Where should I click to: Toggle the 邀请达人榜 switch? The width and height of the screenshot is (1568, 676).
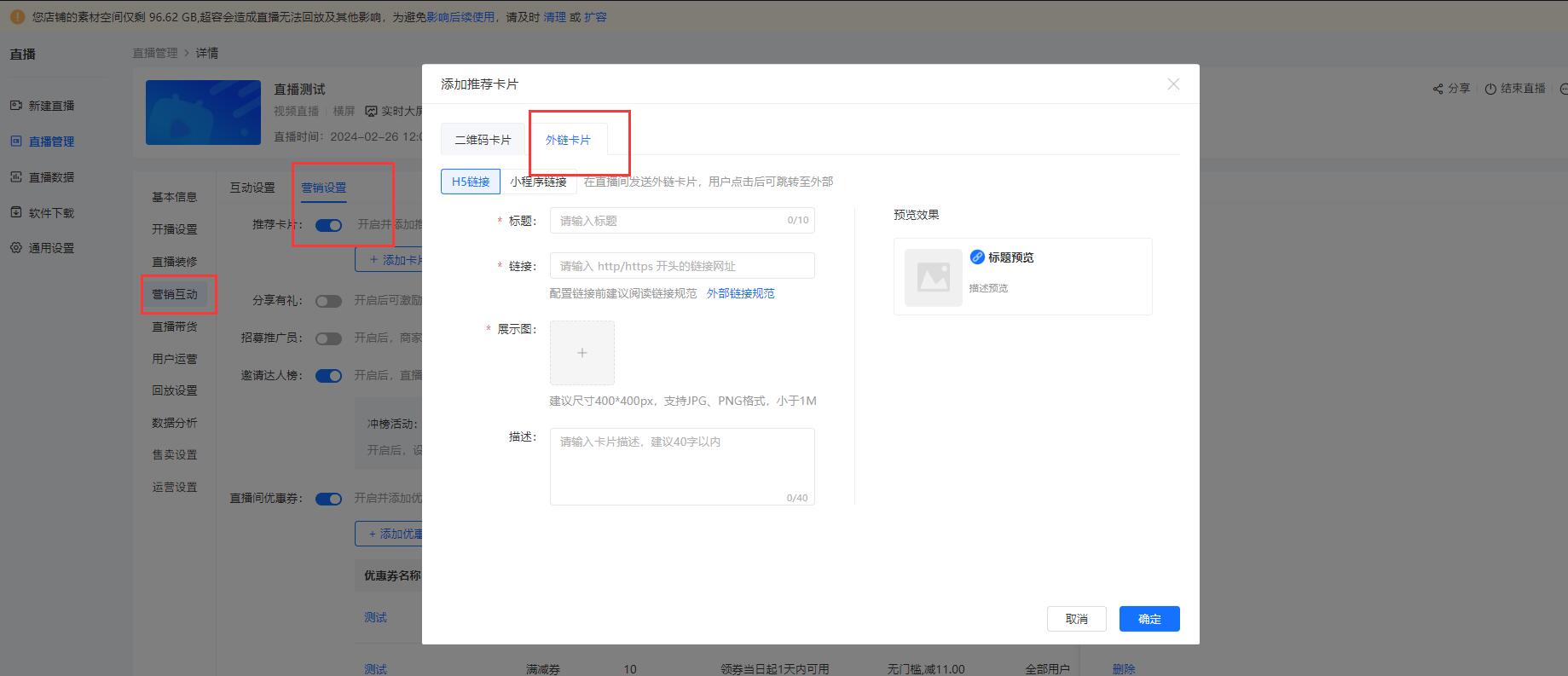328,376
